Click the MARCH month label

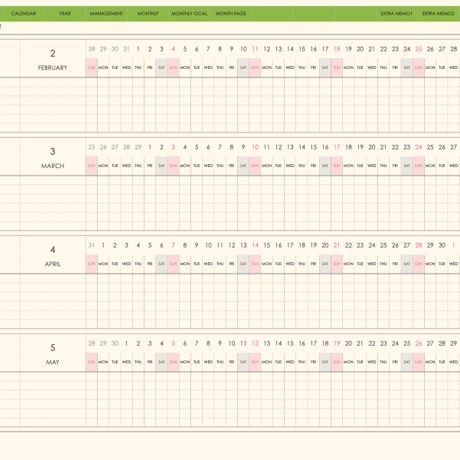tap(53, 166)
